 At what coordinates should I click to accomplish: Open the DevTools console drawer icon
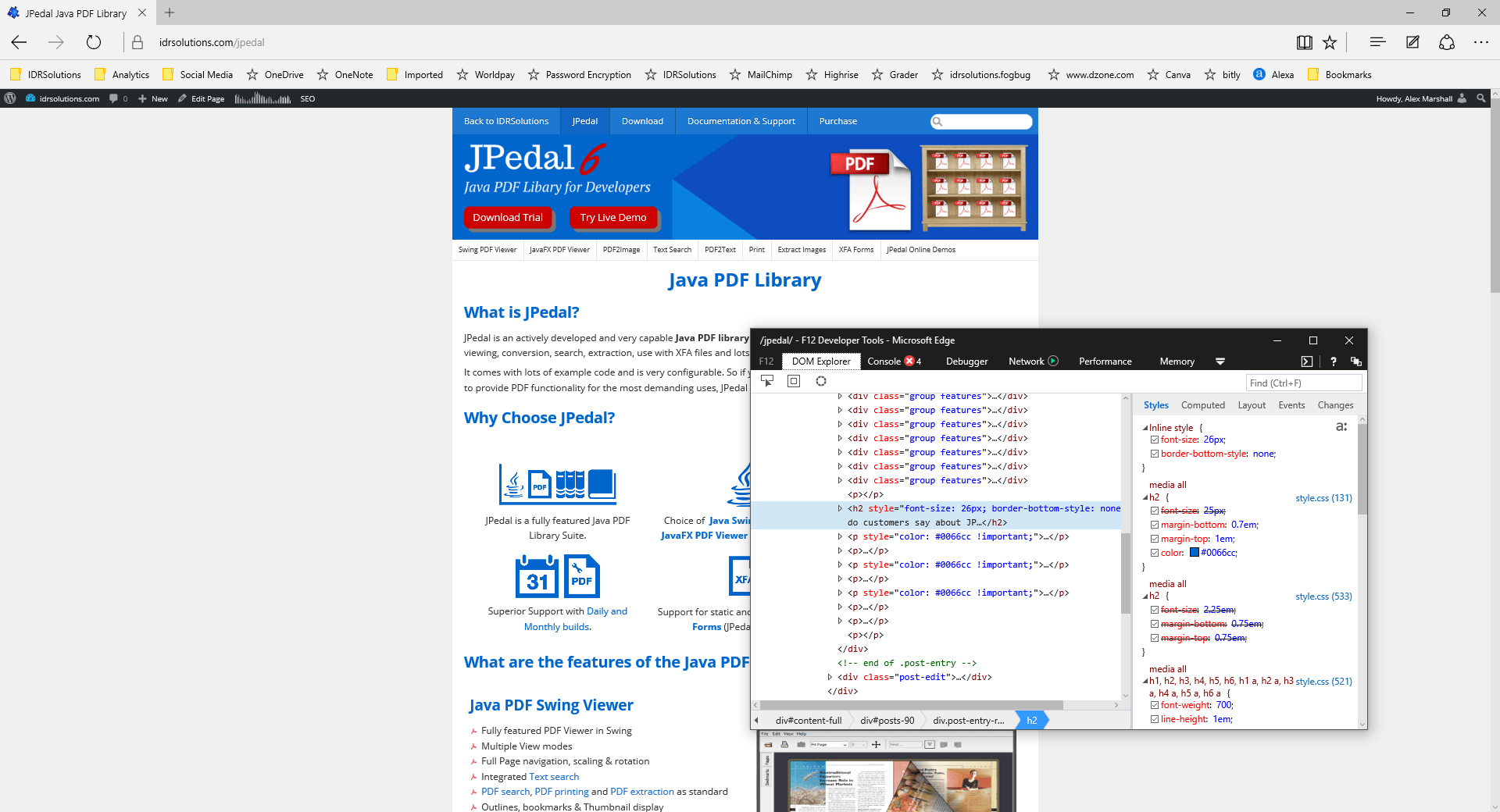pos(1306,361)
